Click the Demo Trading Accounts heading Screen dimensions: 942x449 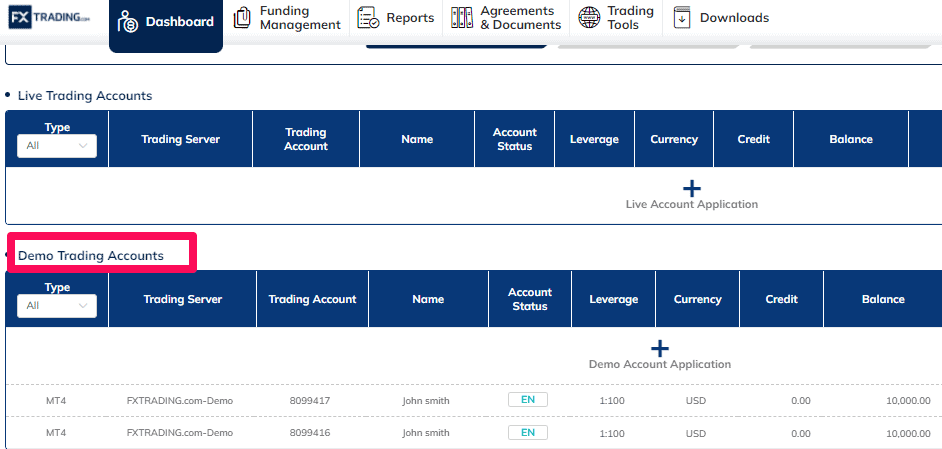pos(91,255)
